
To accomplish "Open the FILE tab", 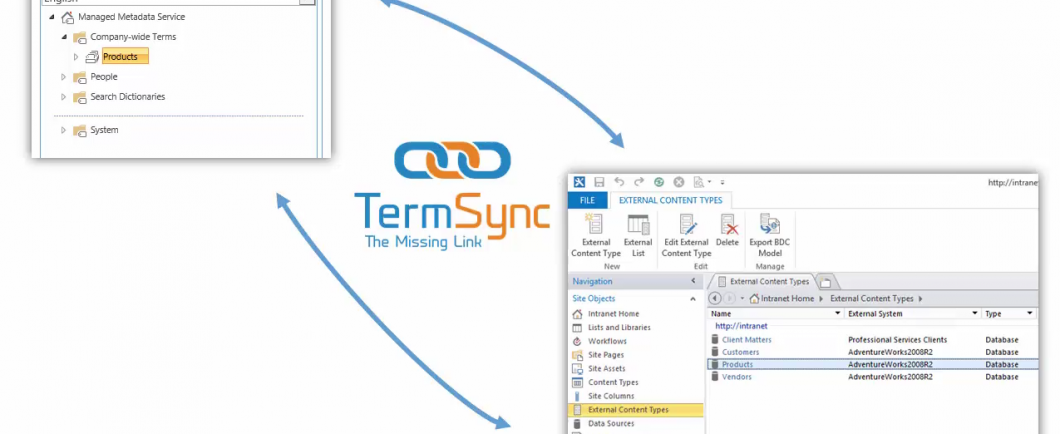I will pyautogui.click(x=587, y=200).
